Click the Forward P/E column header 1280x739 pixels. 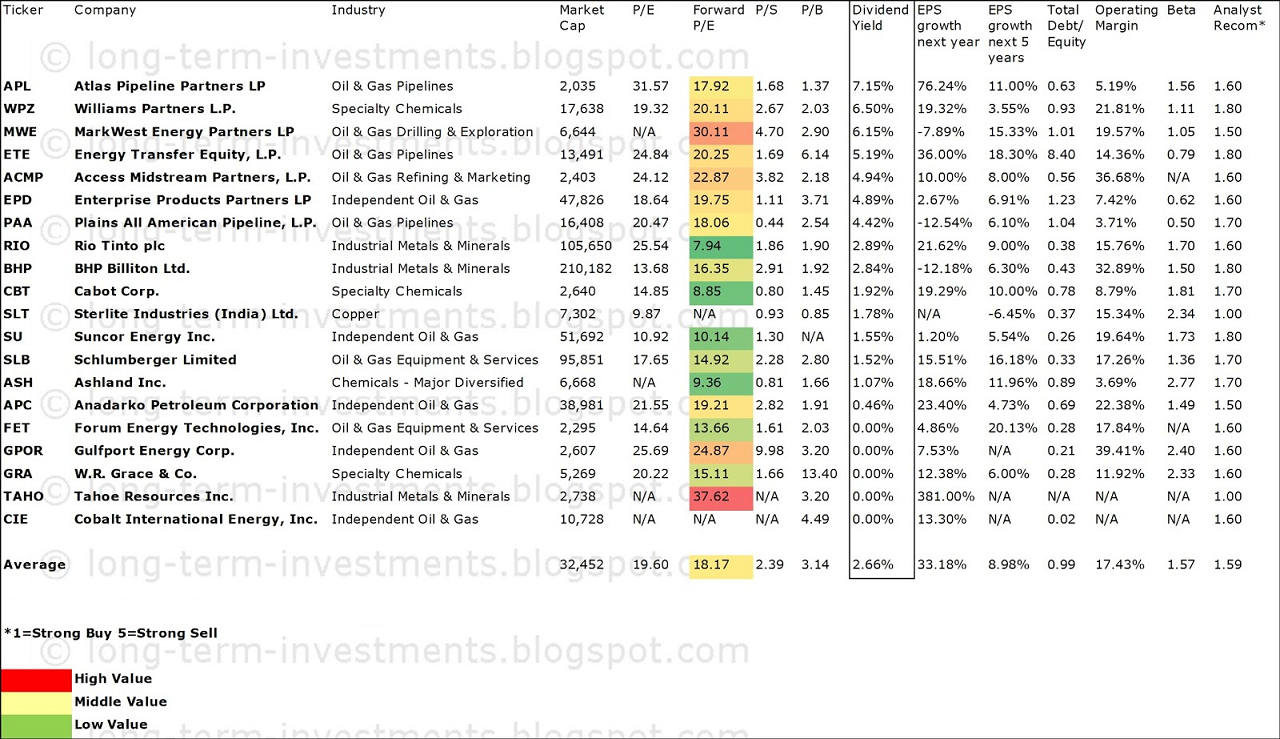pyautogui.click(x=718, y=18)
